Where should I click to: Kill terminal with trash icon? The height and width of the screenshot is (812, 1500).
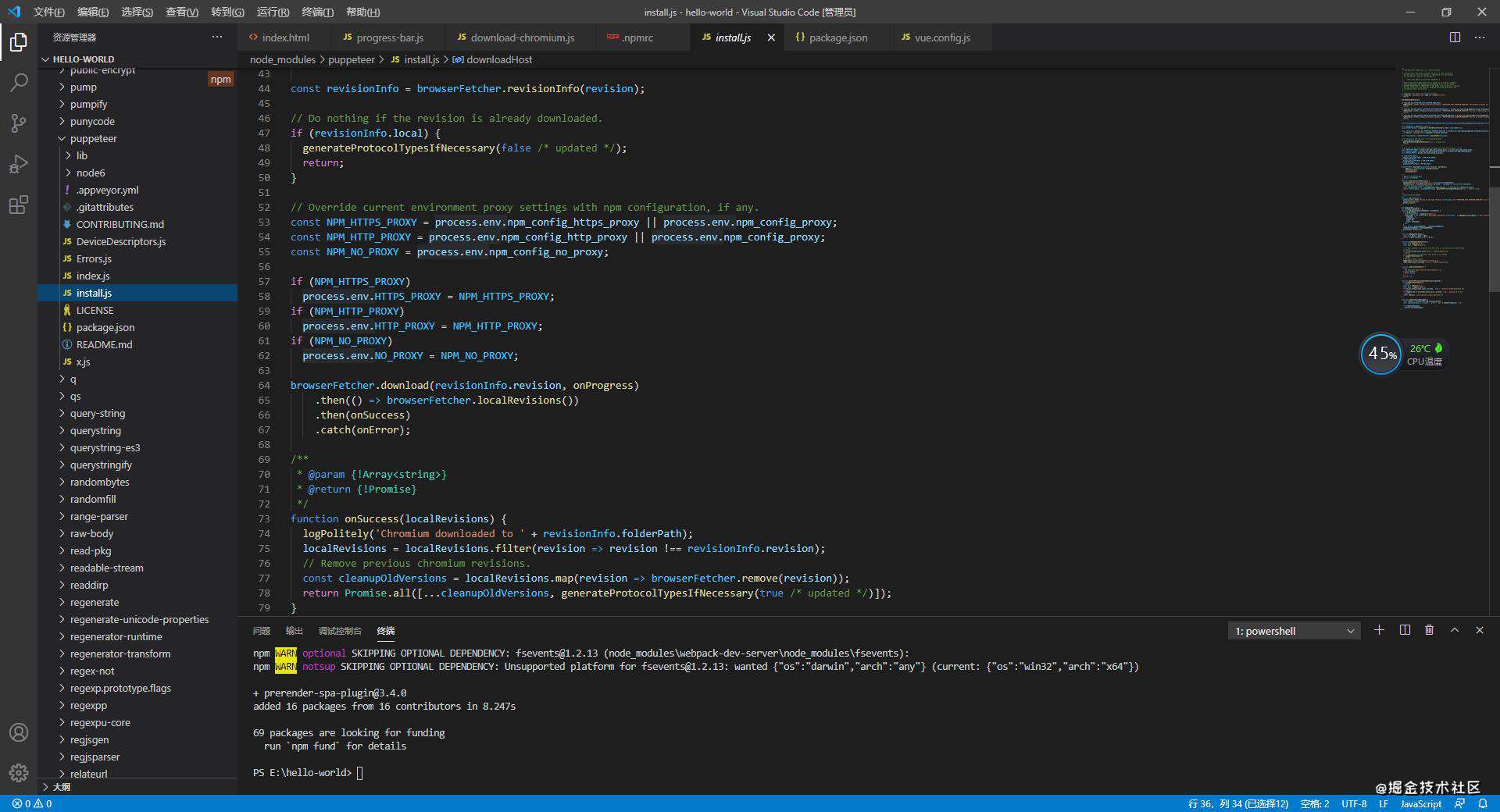(1430, 630)
